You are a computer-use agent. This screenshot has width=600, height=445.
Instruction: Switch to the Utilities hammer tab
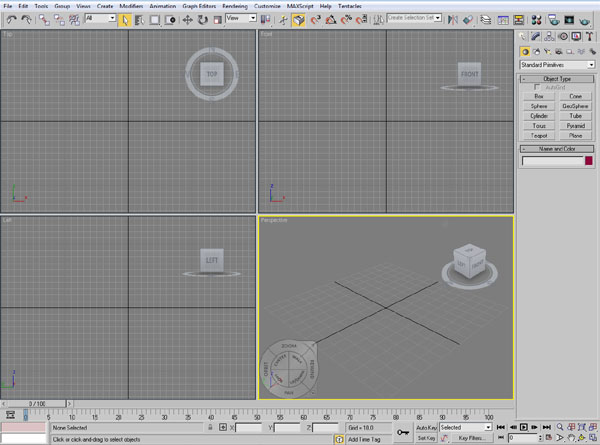(x=590, y=36)
